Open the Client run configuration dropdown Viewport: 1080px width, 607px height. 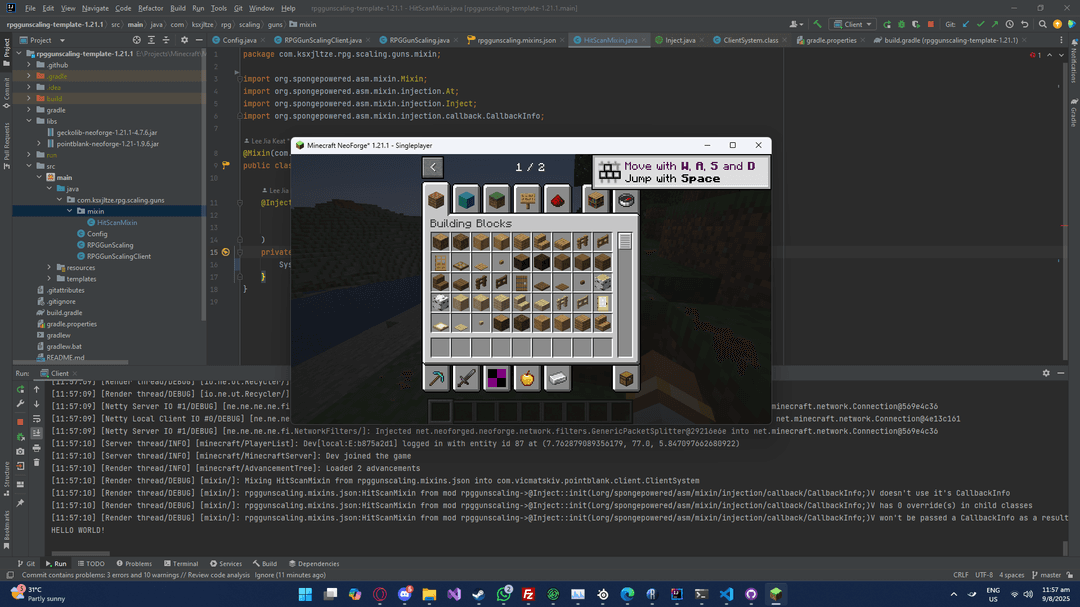(853, 24)
